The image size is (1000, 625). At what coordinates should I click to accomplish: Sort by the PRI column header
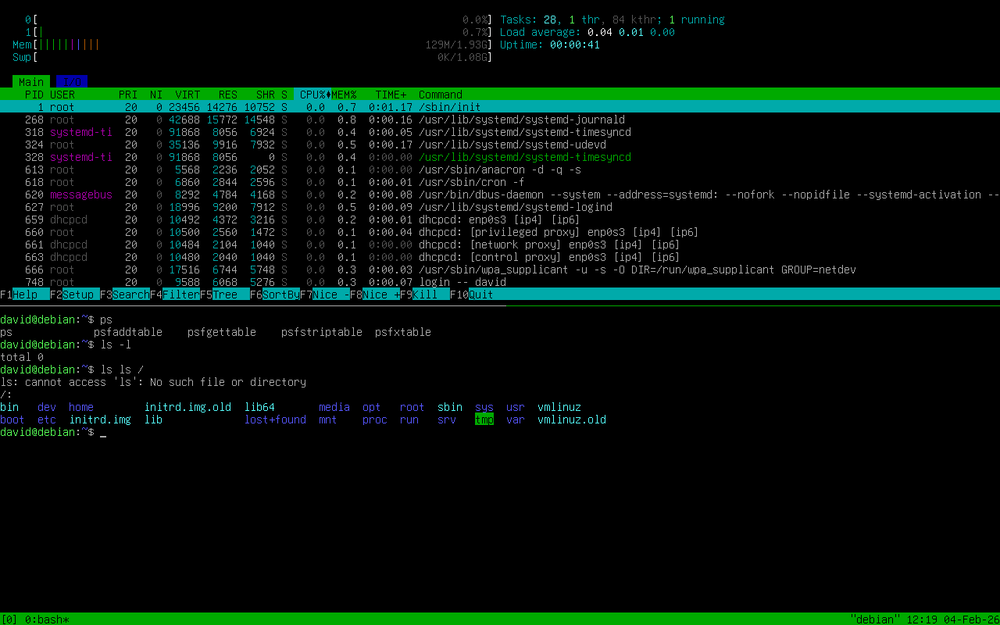pos(128,94)
